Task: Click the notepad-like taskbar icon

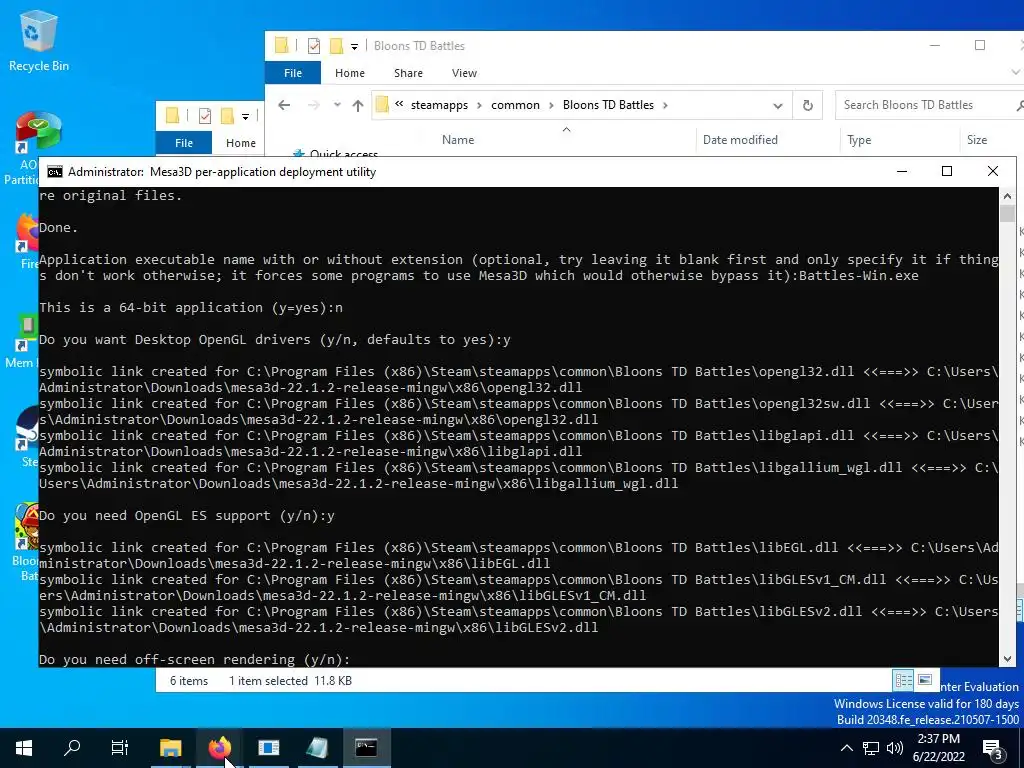Action: pyautogui.click(x=317, y=748)
